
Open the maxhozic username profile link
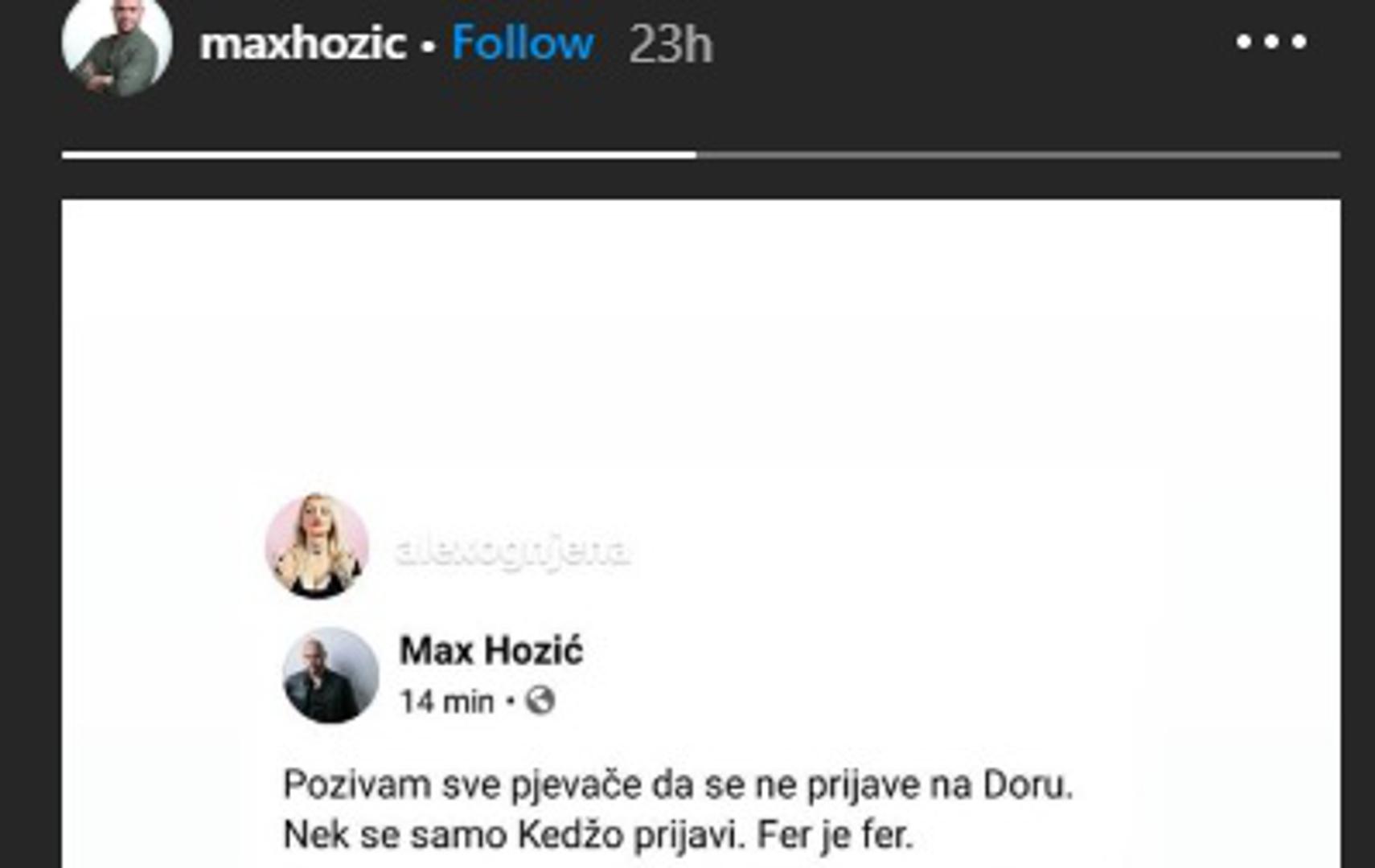click(302, 43)
